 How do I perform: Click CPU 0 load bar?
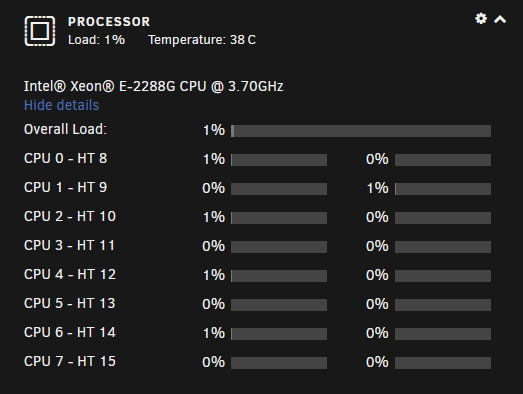point(279,160)
